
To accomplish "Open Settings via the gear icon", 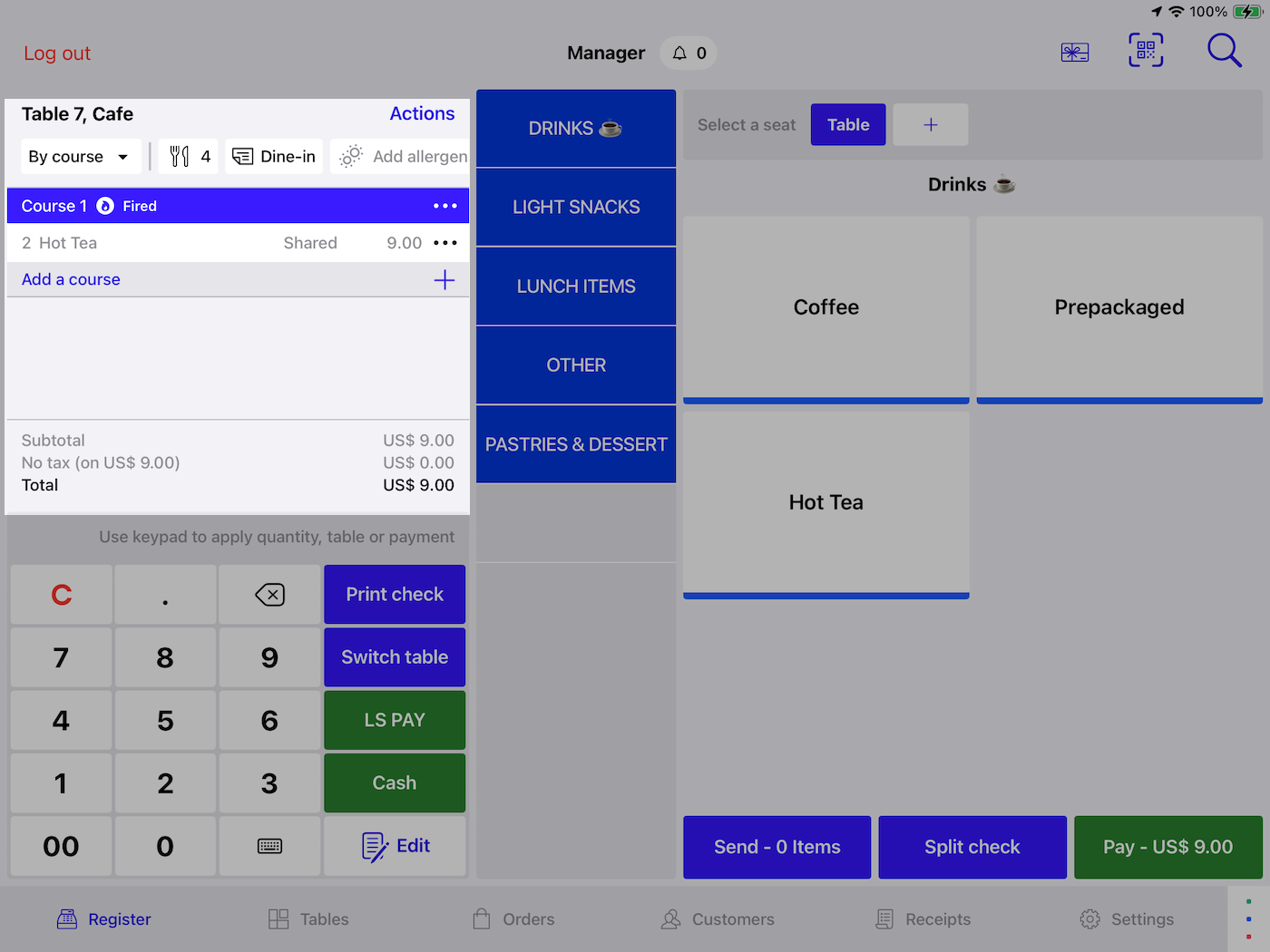I will pos(1126,918).
